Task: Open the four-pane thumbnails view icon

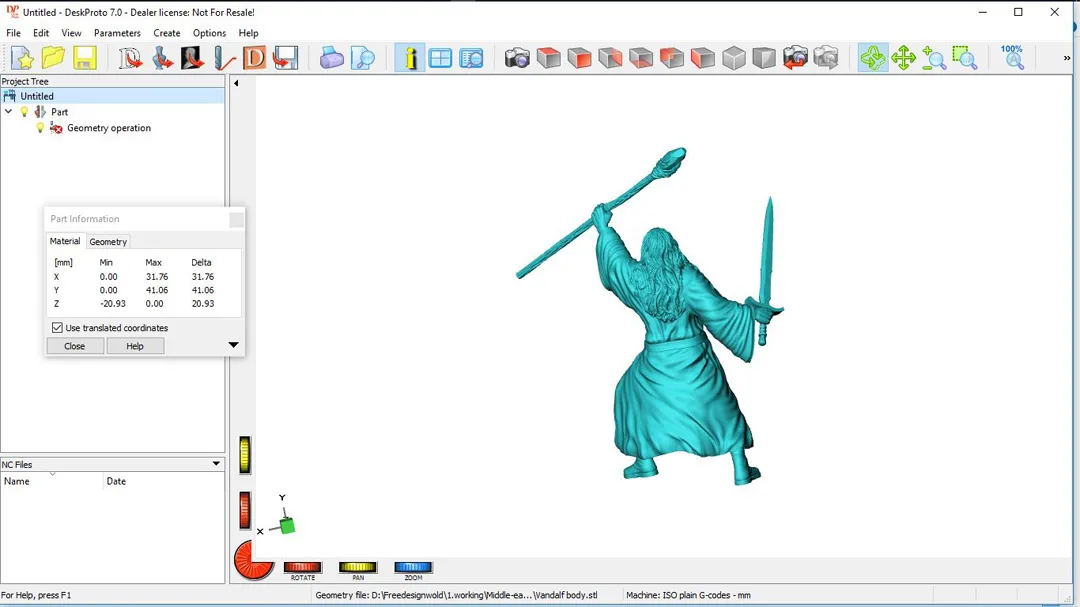Action: click(x=440, y=58)
